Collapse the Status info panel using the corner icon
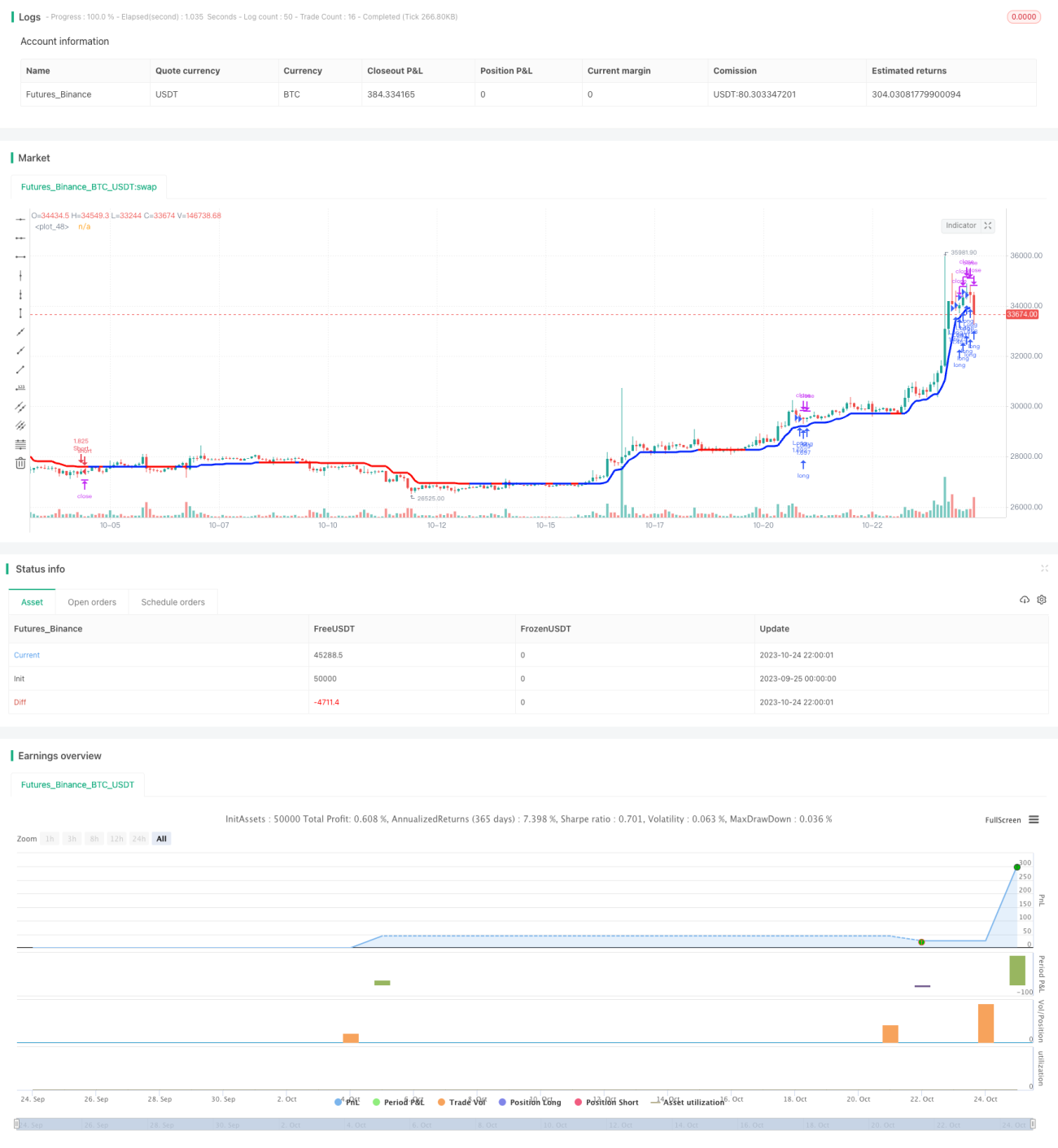 coord(1044,568)
